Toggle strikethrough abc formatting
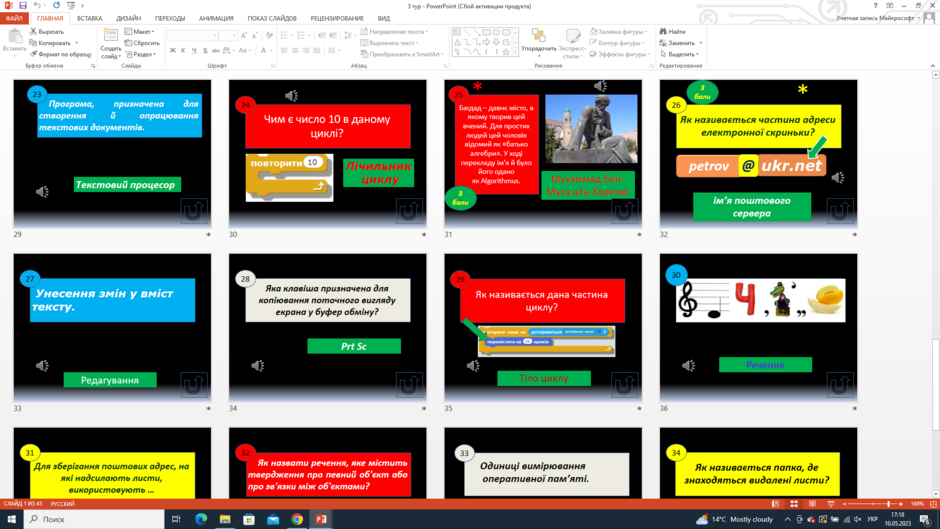This screenshot has height=529, width=940. [216, 51]
